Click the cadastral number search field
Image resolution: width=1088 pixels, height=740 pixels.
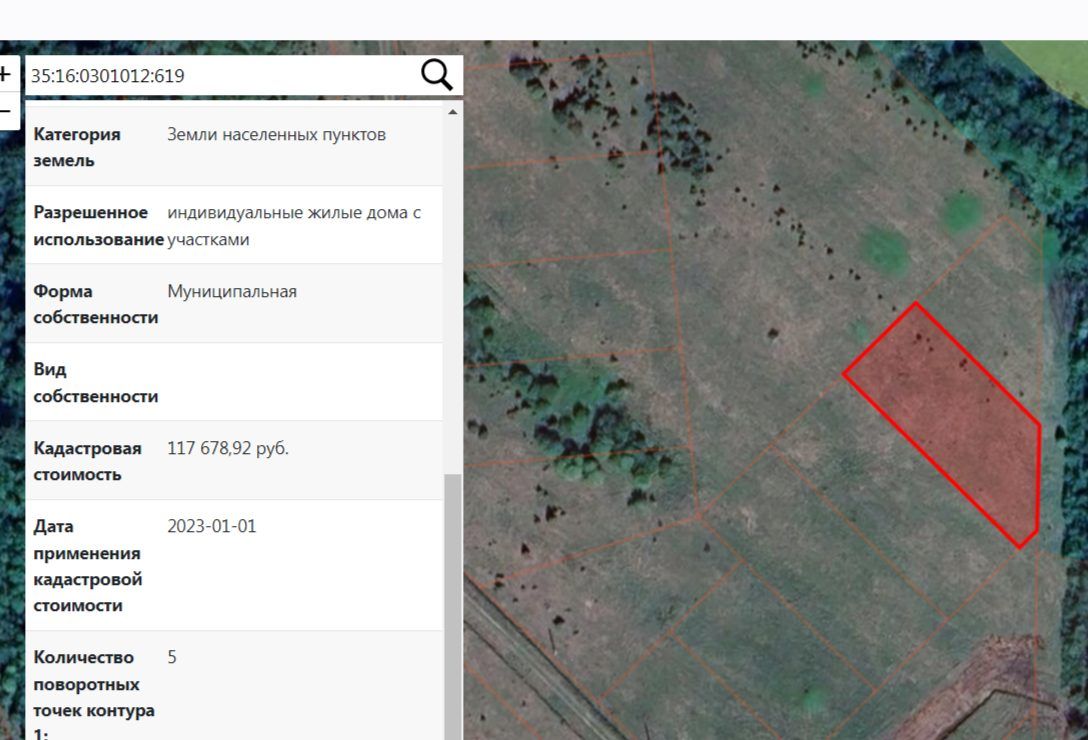222,75
